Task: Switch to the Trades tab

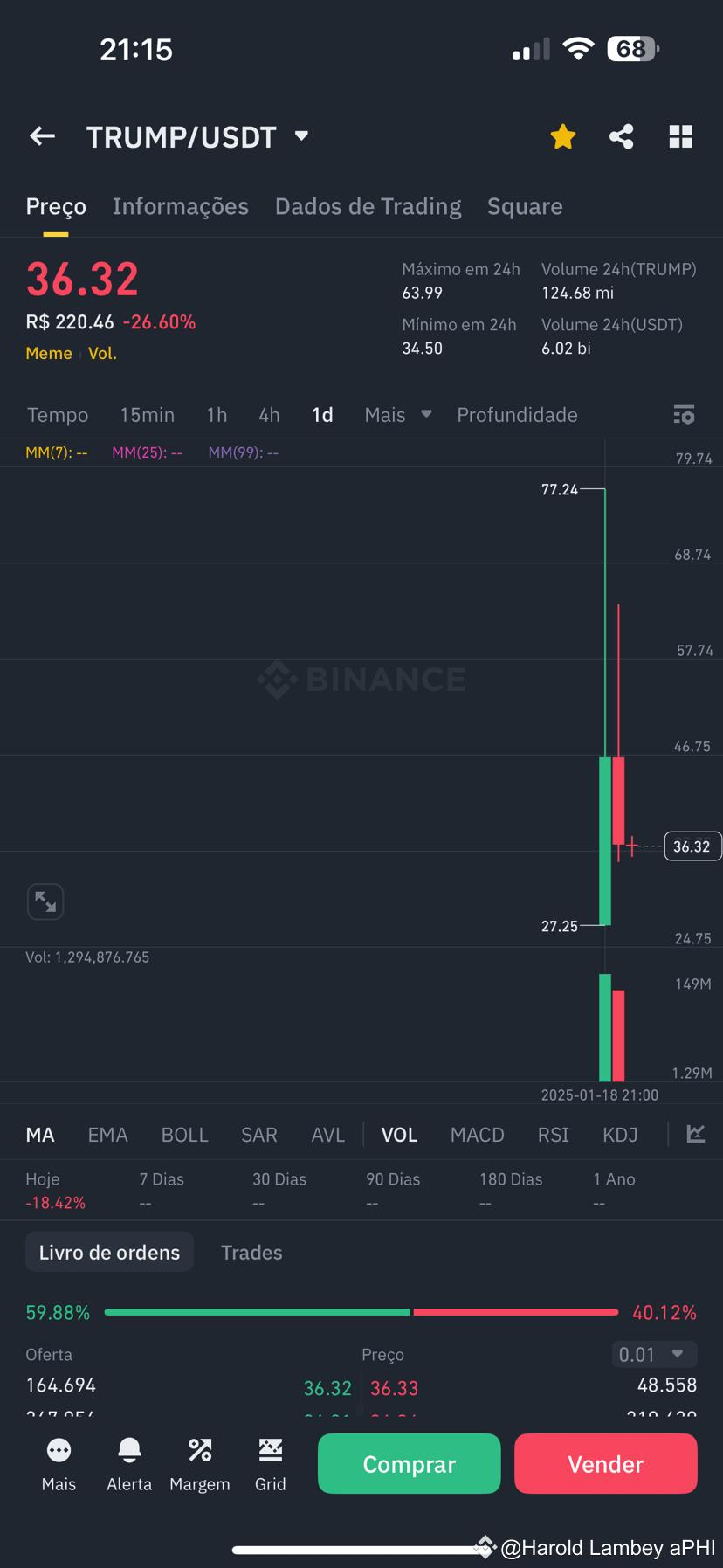Action: (x=251, y=1253)
